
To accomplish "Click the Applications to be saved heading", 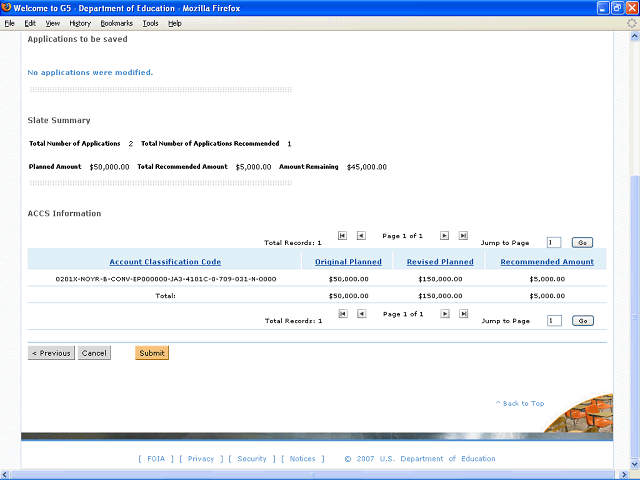I will click(78, 39).
